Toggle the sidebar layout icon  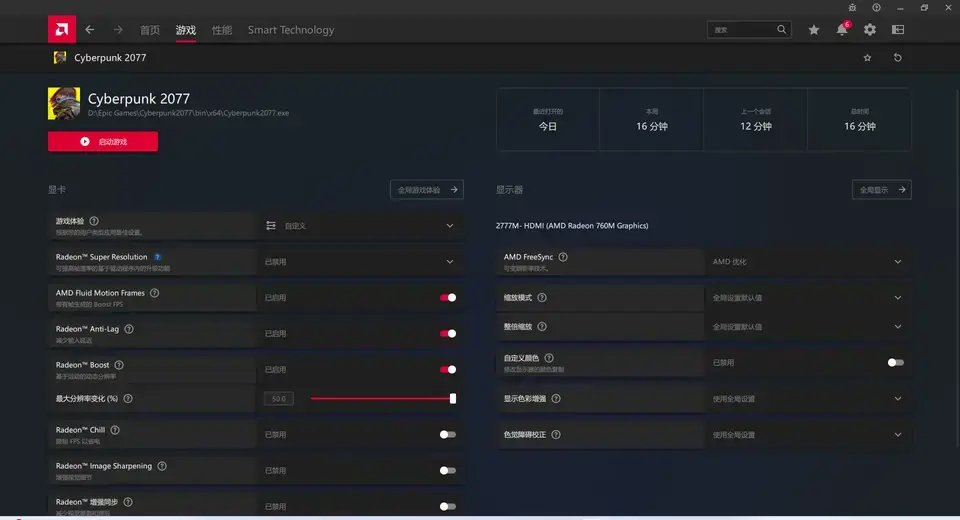click(x=898, y=29)
